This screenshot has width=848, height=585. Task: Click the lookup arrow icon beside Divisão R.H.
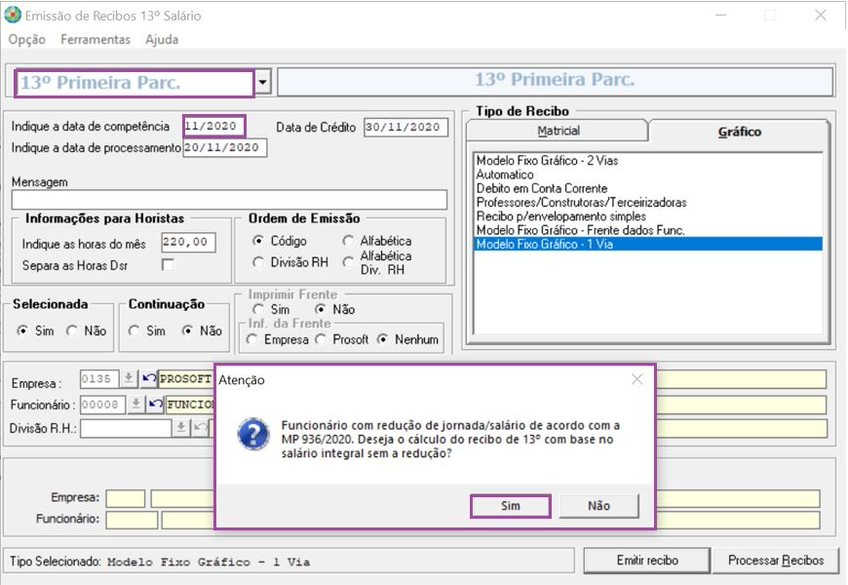(181, 428)
